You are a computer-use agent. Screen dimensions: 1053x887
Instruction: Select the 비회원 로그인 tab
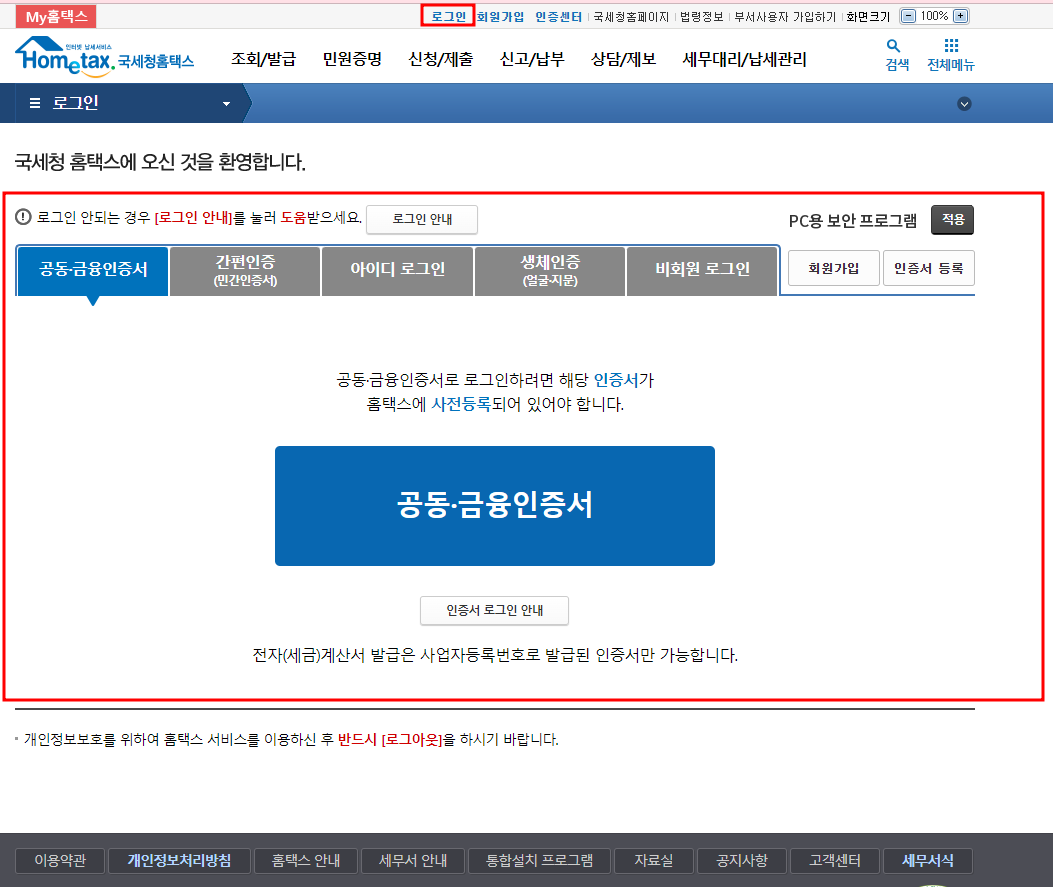[x=700, y=270]
